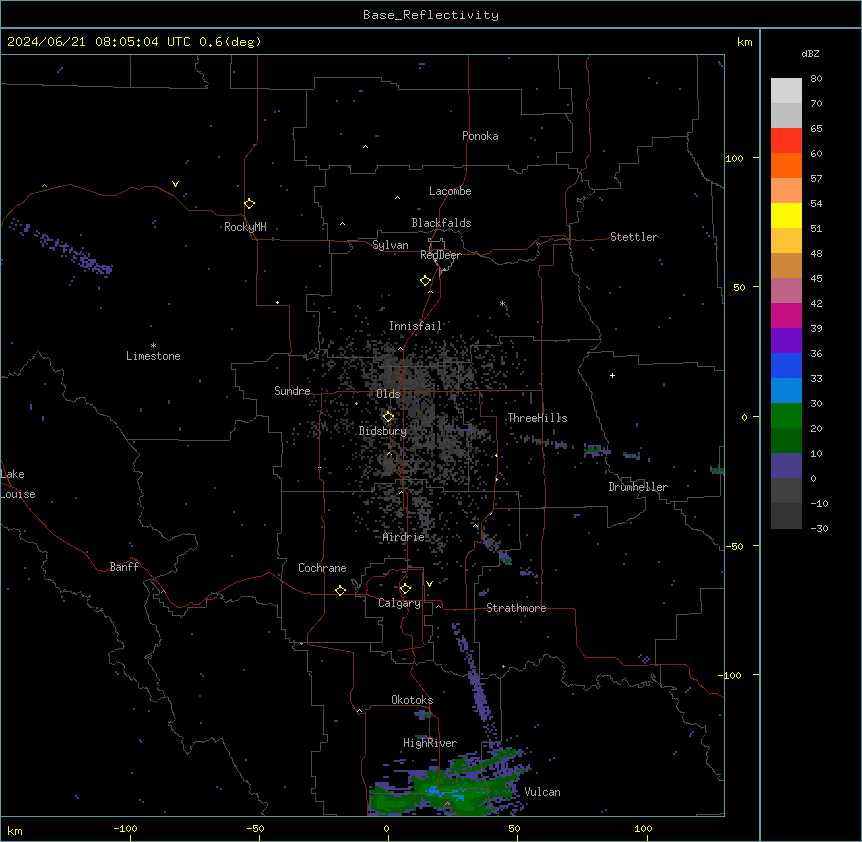Click the yellow marker above Didsbury
Screen dimensions: 862x842
(x=388, y=417)
